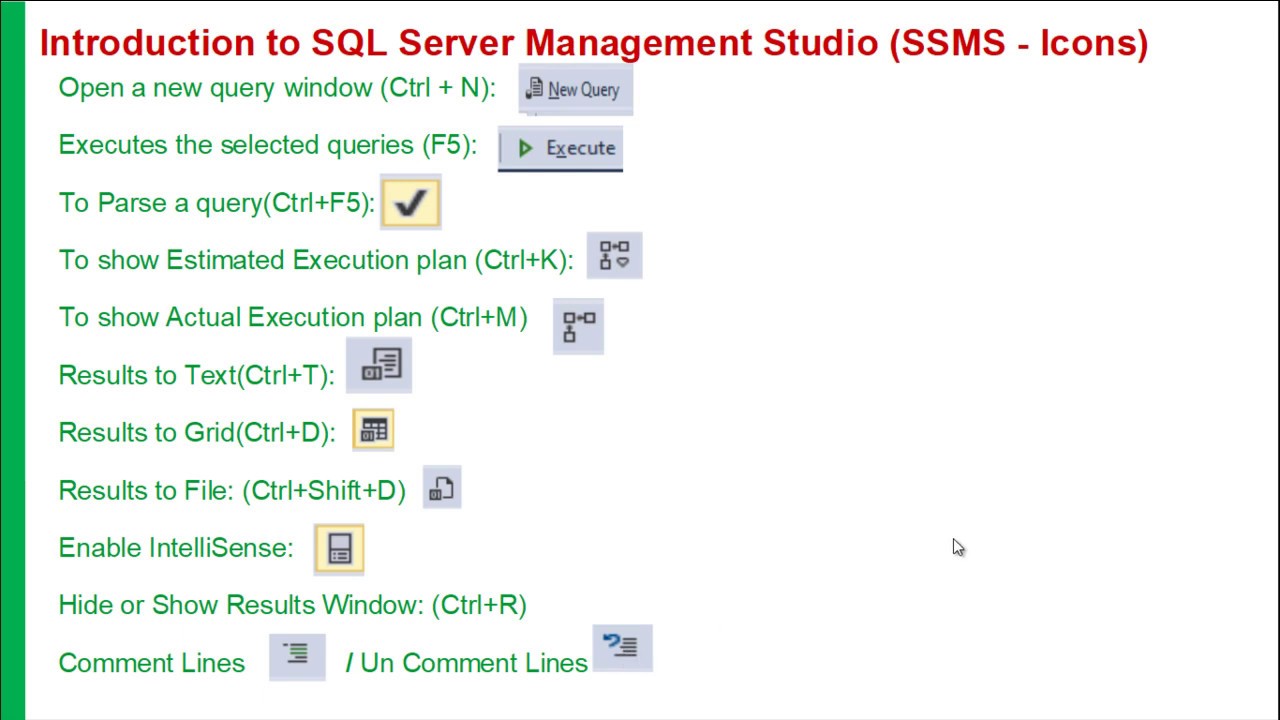This screenshot has width=1280, height=720.
Task: Select the Results to Grid icon
Action: point(373,431)
